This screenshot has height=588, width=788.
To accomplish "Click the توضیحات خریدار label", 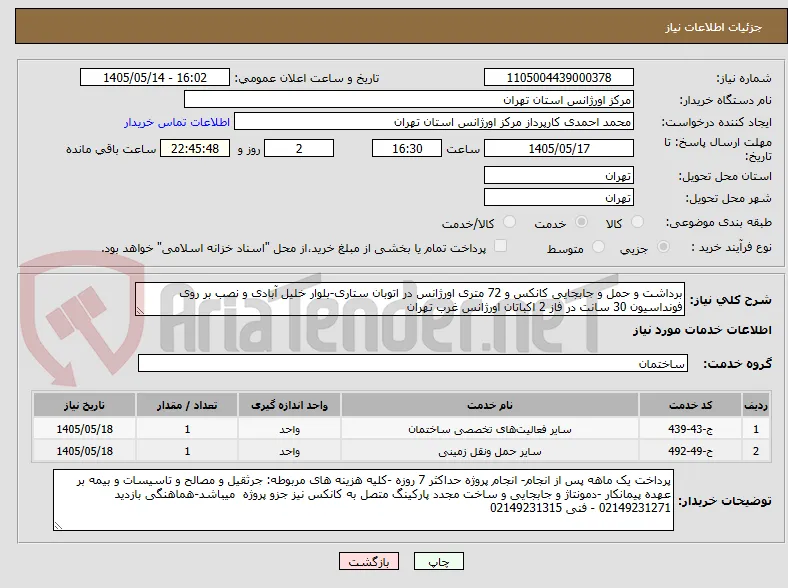I will coord(725,501).
